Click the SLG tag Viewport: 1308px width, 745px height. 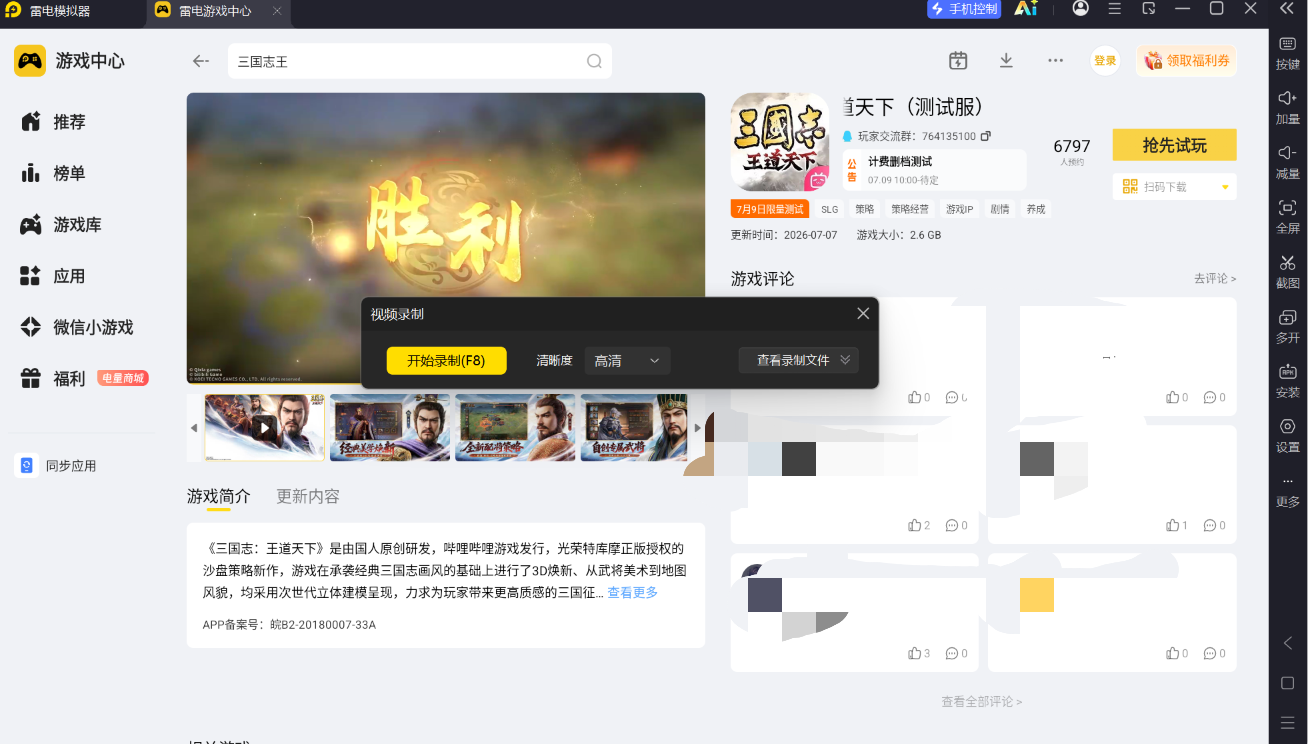830,210
